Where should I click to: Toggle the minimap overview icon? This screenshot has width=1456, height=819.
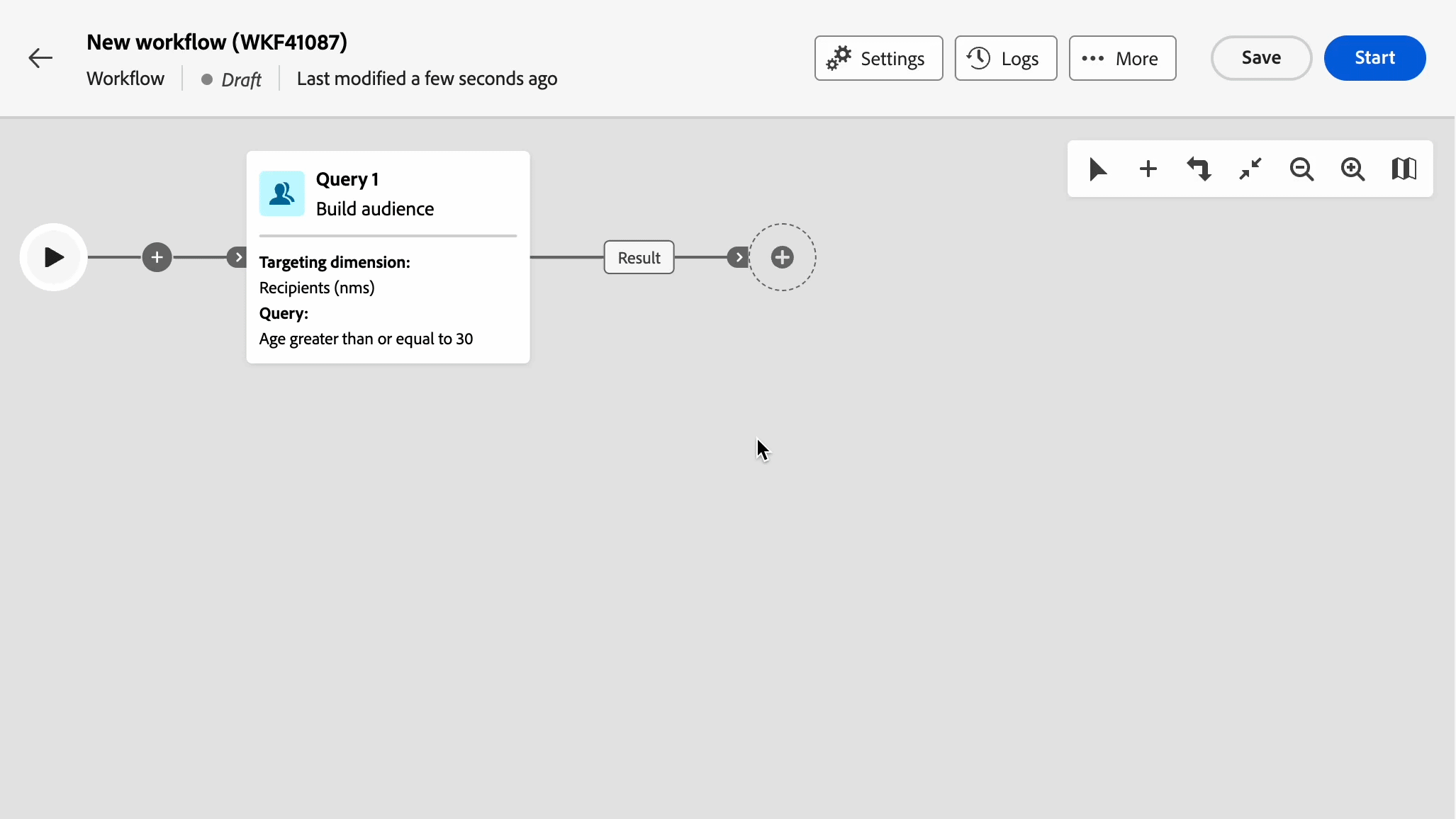coord(1404,169)
